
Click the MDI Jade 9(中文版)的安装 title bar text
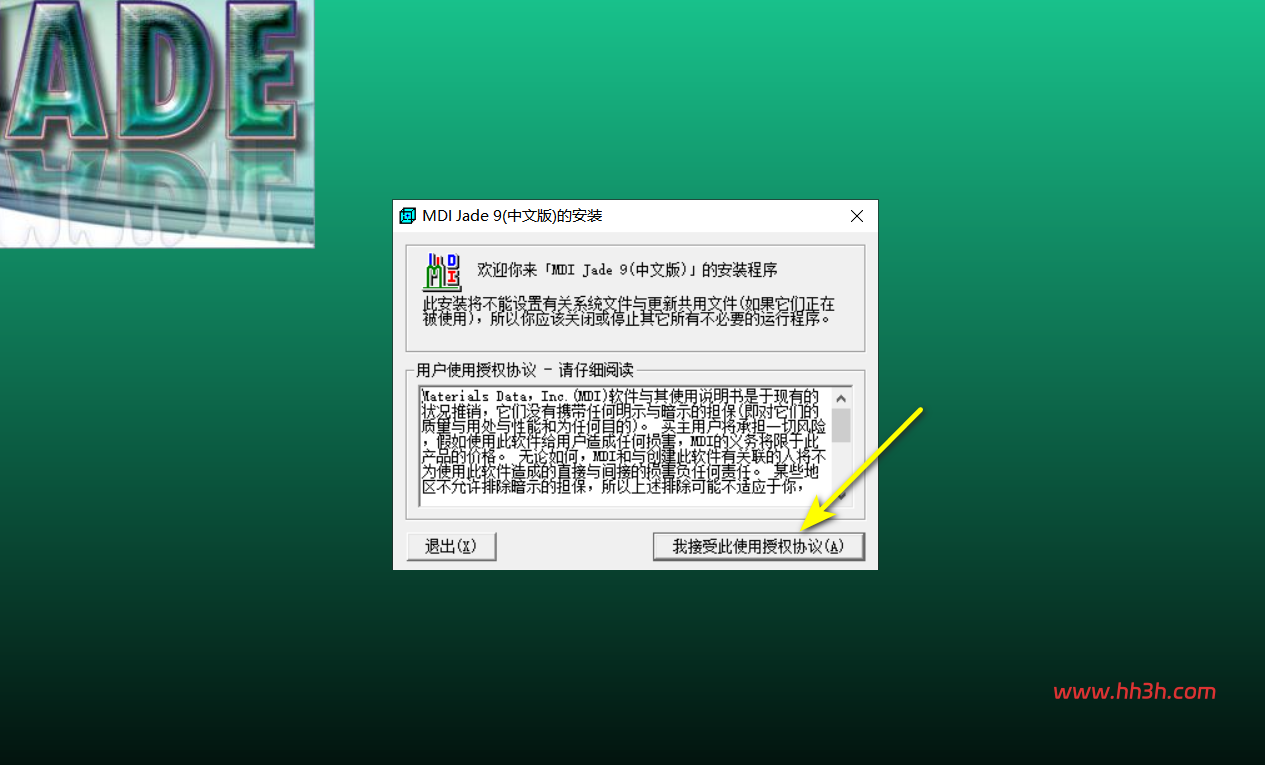pos(512,216)
